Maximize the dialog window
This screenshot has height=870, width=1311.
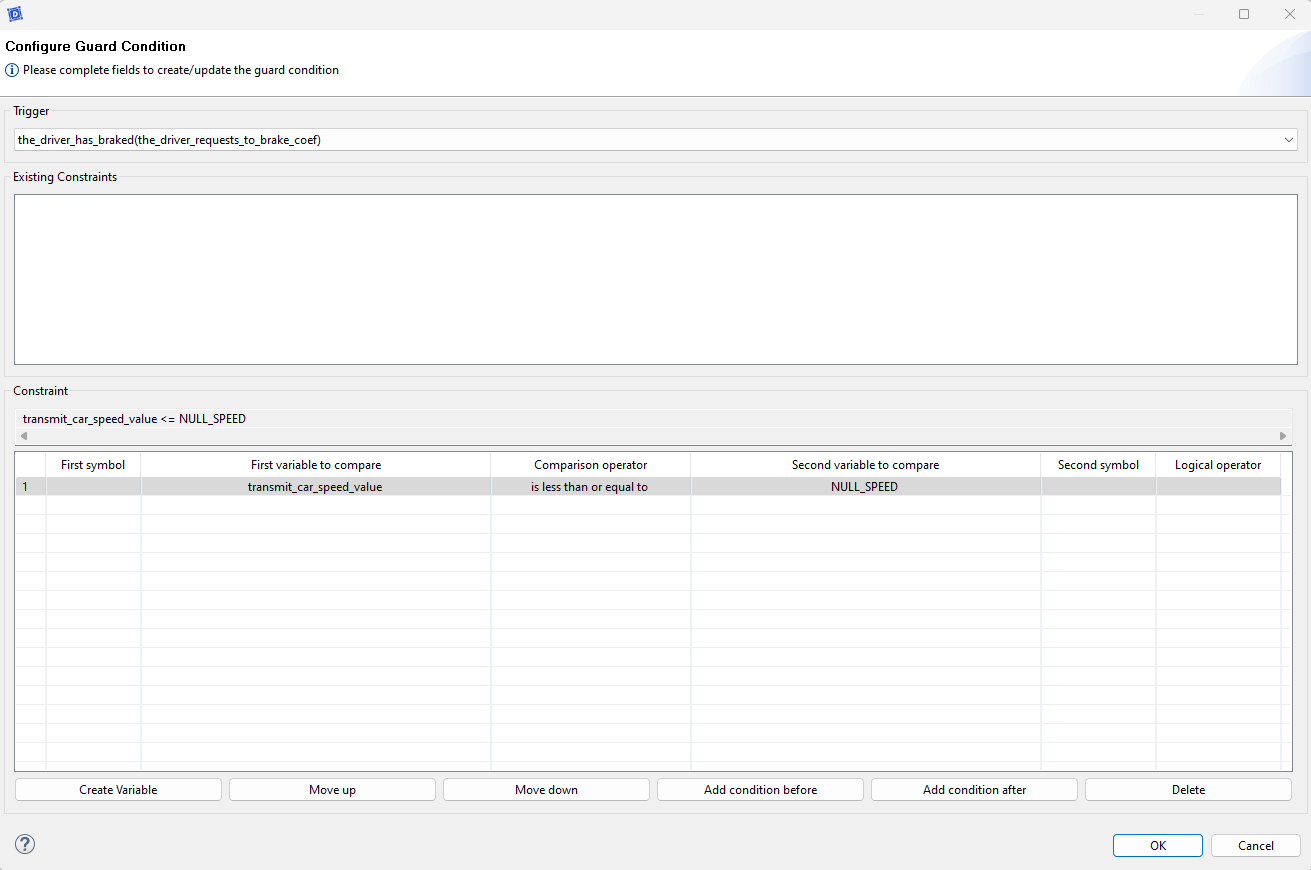(x=1244, y=14)
